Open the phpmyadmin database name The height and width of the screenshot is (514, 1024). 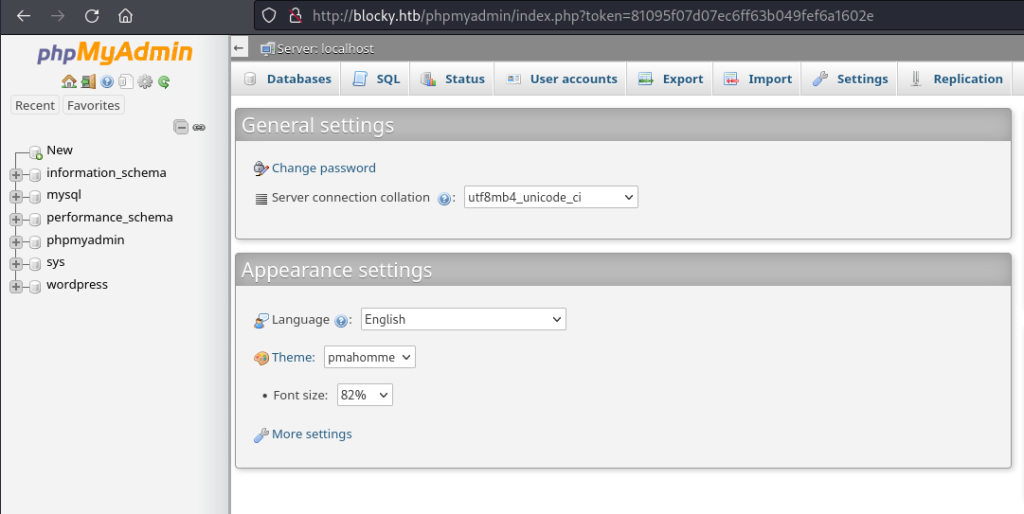(x=86, y=240)
